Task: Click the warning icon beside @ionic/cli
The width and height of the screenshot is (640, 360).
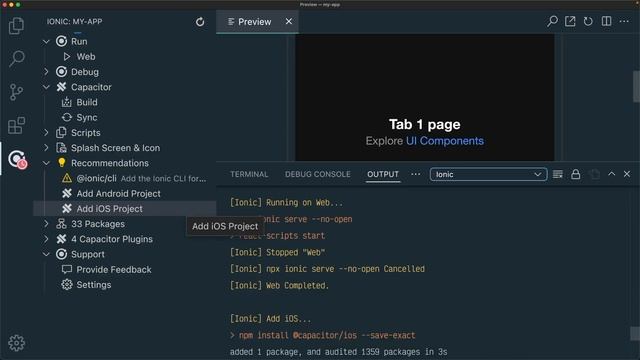Action: pyautogui.click(x=67, y=178)
